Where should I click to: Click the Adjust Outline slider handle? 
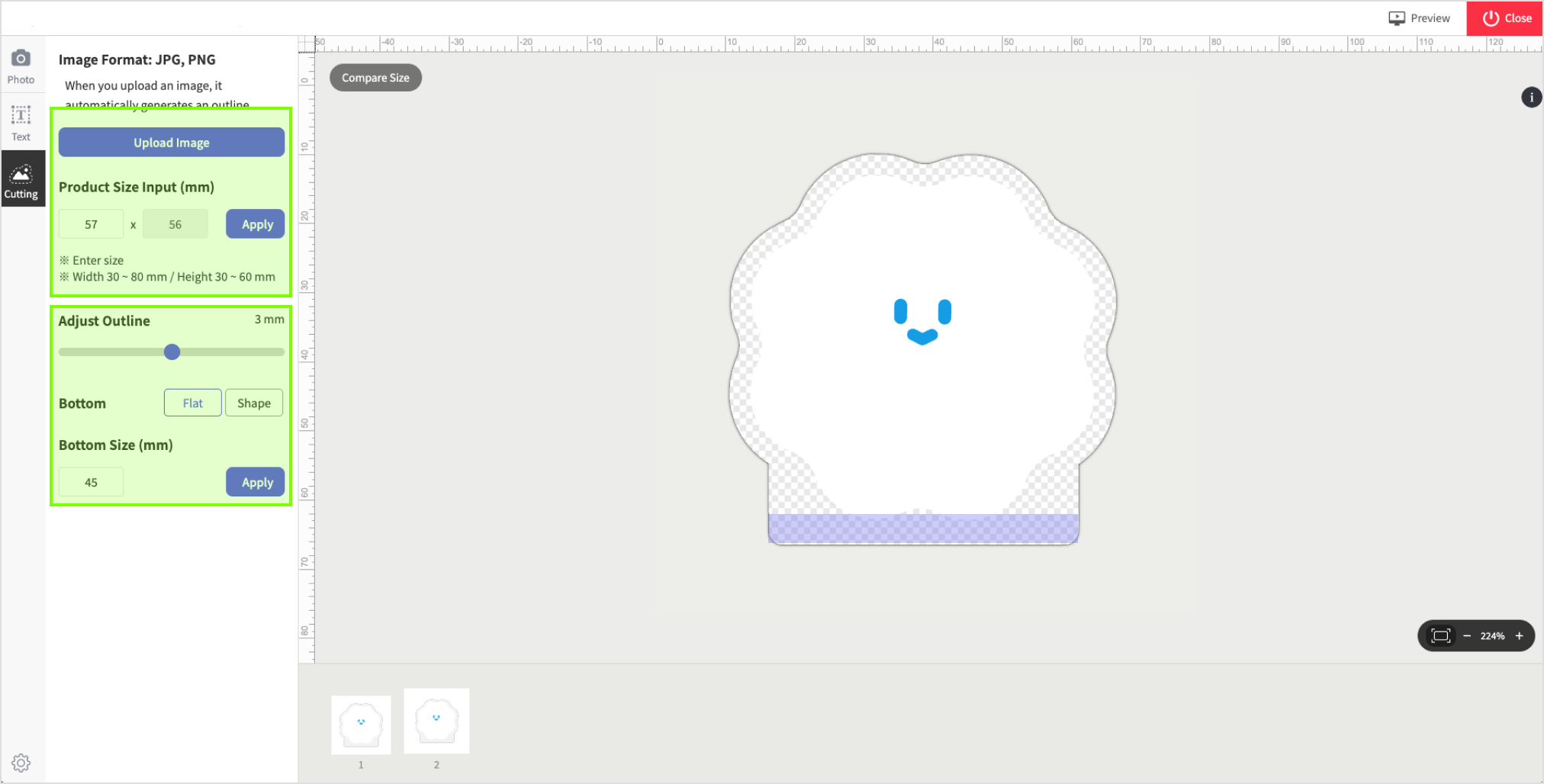pos(172,352)
